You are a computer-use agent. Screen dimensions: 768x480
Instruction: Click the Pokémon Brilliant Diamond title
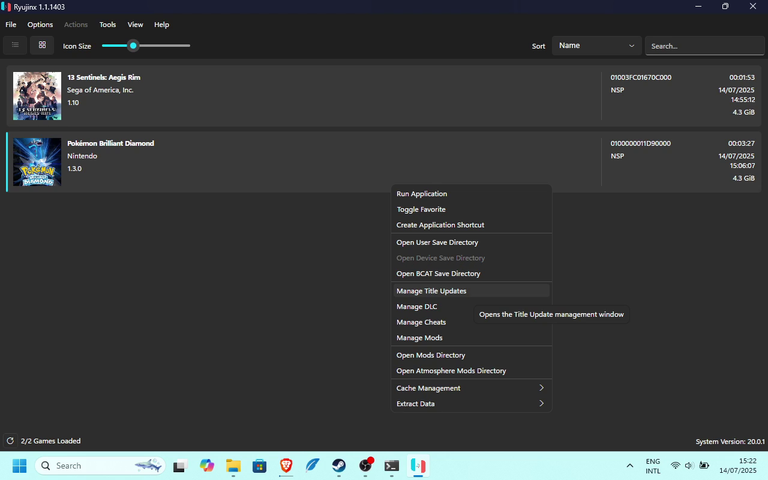tap(111, 144)
